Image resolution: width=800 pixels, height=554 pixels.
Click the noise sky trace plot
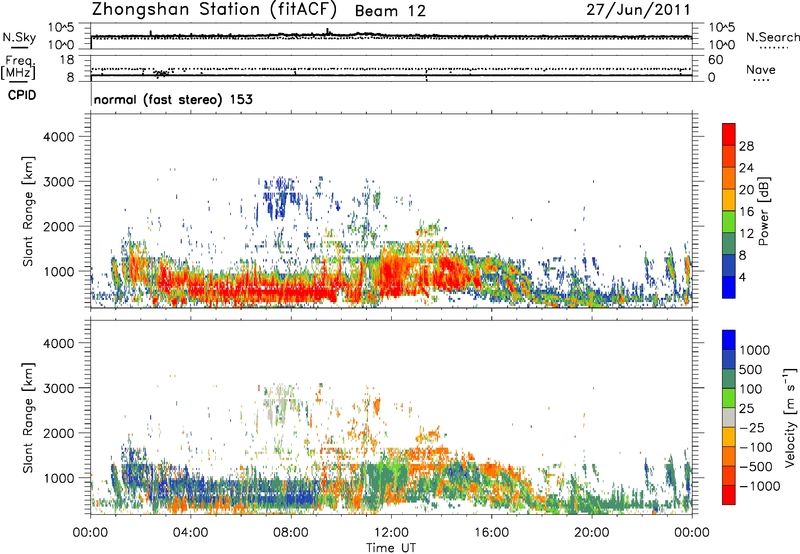391,36
